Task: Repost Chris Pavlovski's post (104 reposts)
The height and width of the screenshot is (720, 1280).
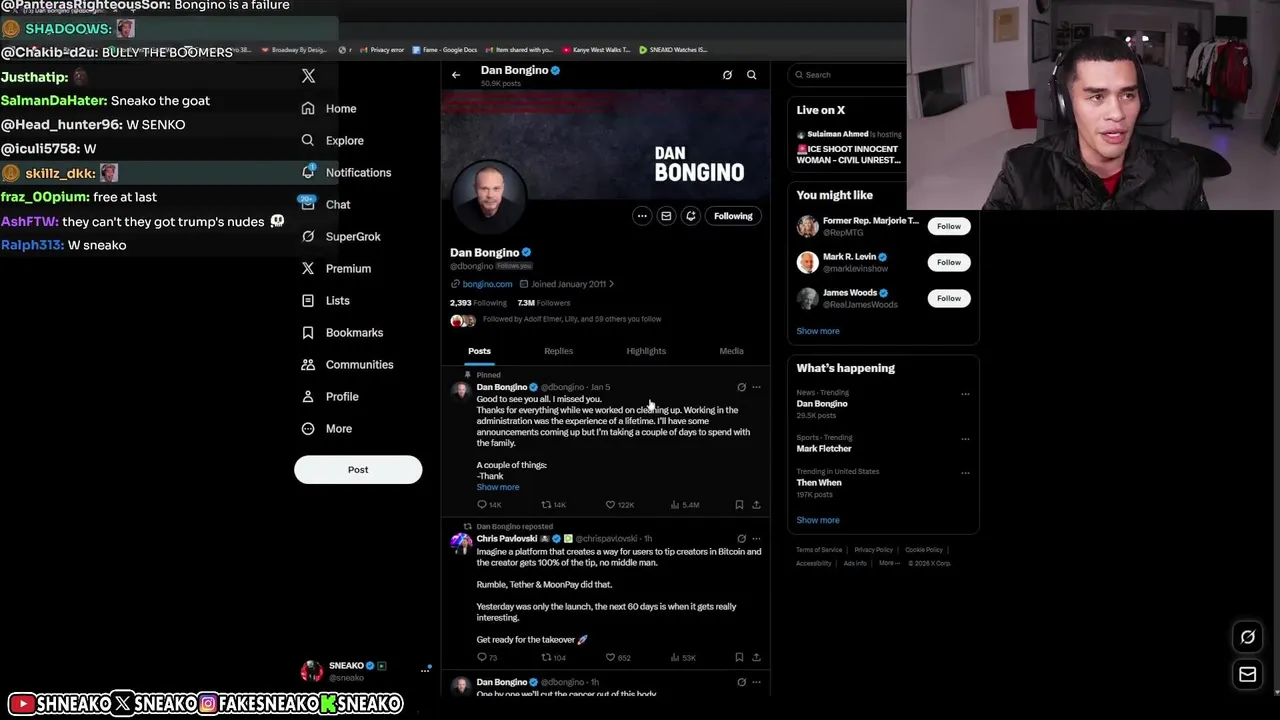Action: (x=553, y=658)
